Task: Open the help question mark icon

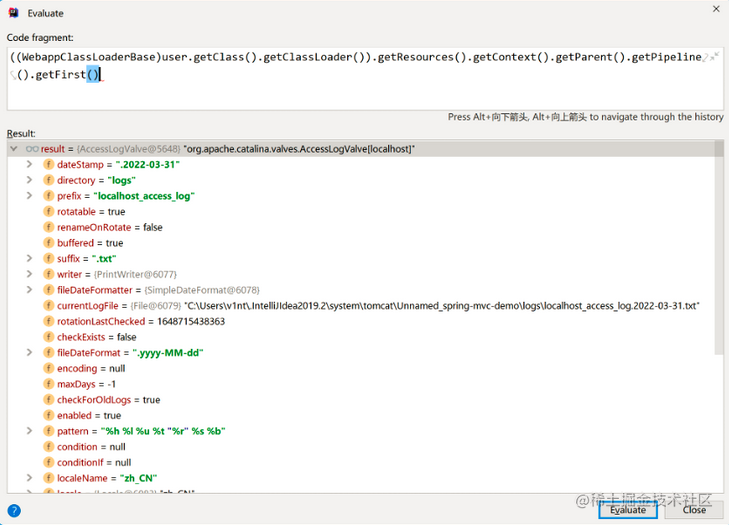Action: [14, 511]
